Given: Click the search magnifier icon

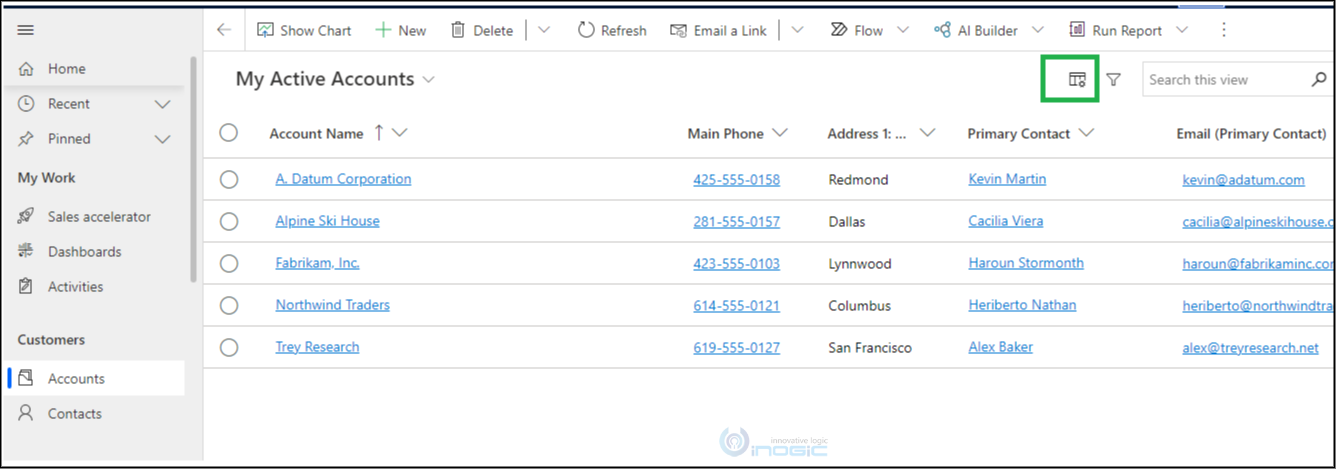Looking at the screenshot, I should tap(1319, 79).
